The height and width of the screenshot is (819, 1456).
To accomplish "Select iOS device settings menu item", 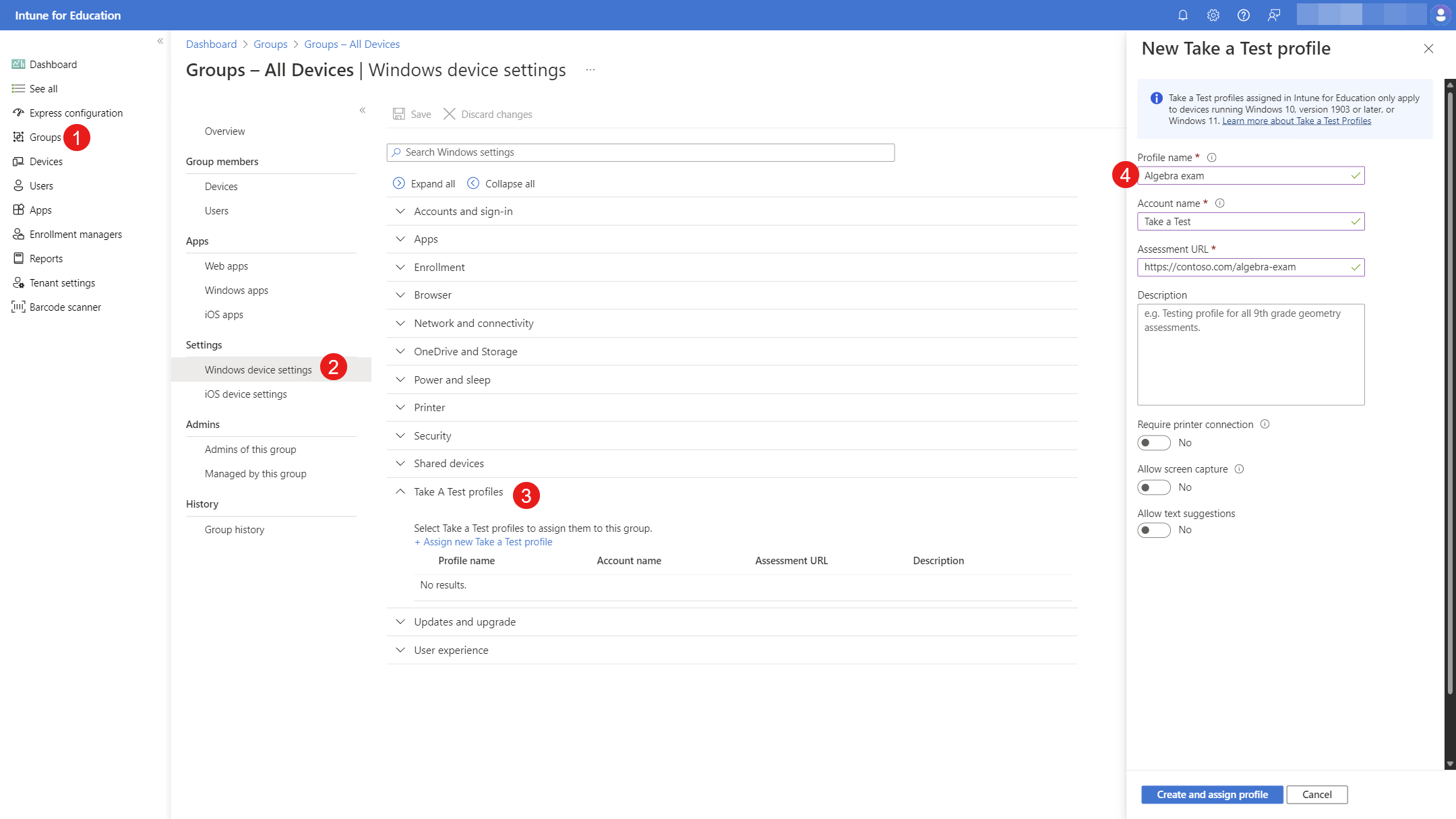I will [245, 394].
